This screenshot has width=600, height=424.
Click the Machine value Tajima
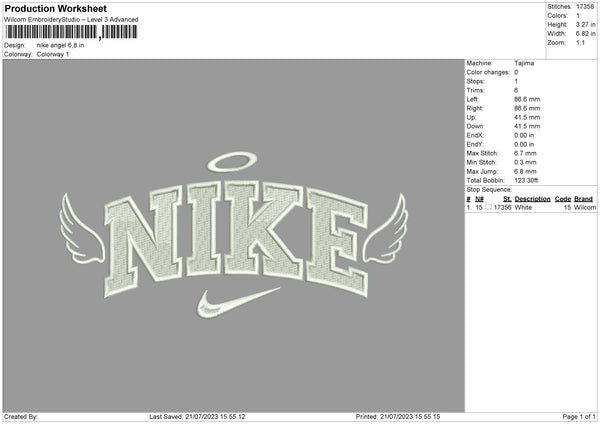524,63
